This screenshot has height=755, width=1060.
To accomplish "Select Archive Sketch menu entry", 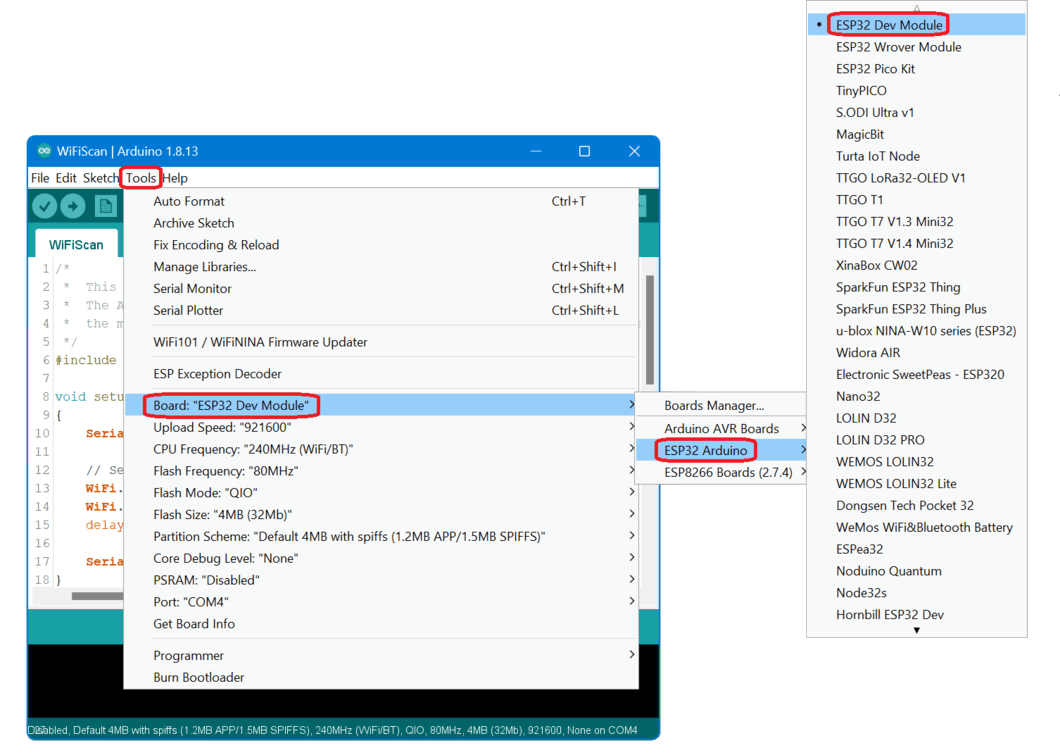I will click(x=381, y=223).
